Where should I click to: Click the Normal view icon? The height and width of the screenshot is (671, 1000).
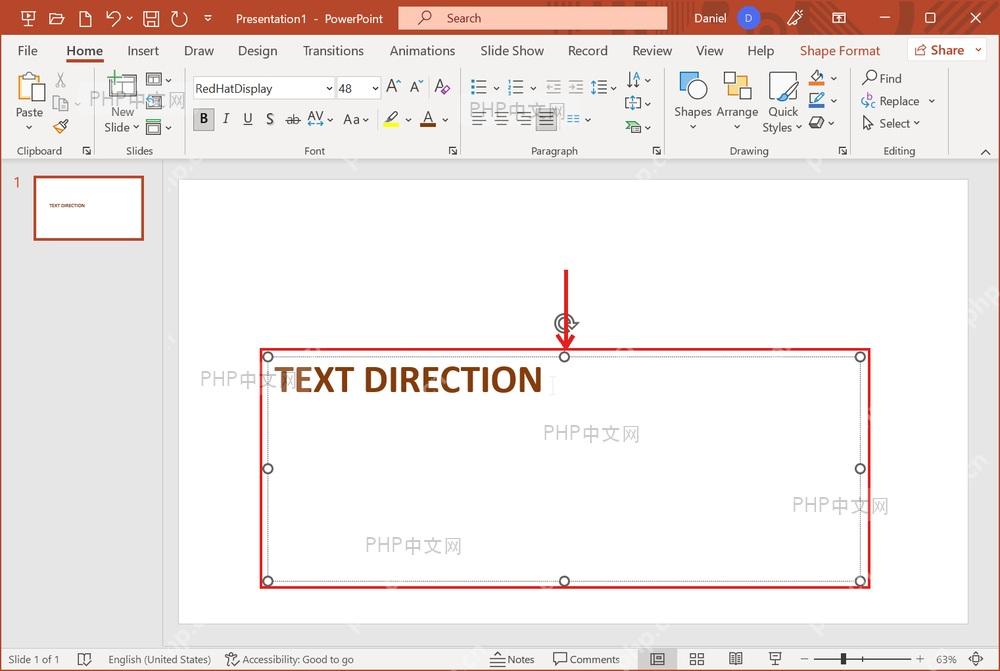[x=658, y=659]
